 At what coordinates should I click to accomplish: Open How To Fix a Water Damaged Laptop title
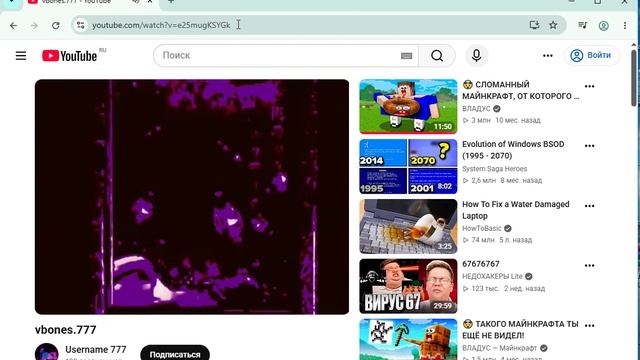[516, 210]
